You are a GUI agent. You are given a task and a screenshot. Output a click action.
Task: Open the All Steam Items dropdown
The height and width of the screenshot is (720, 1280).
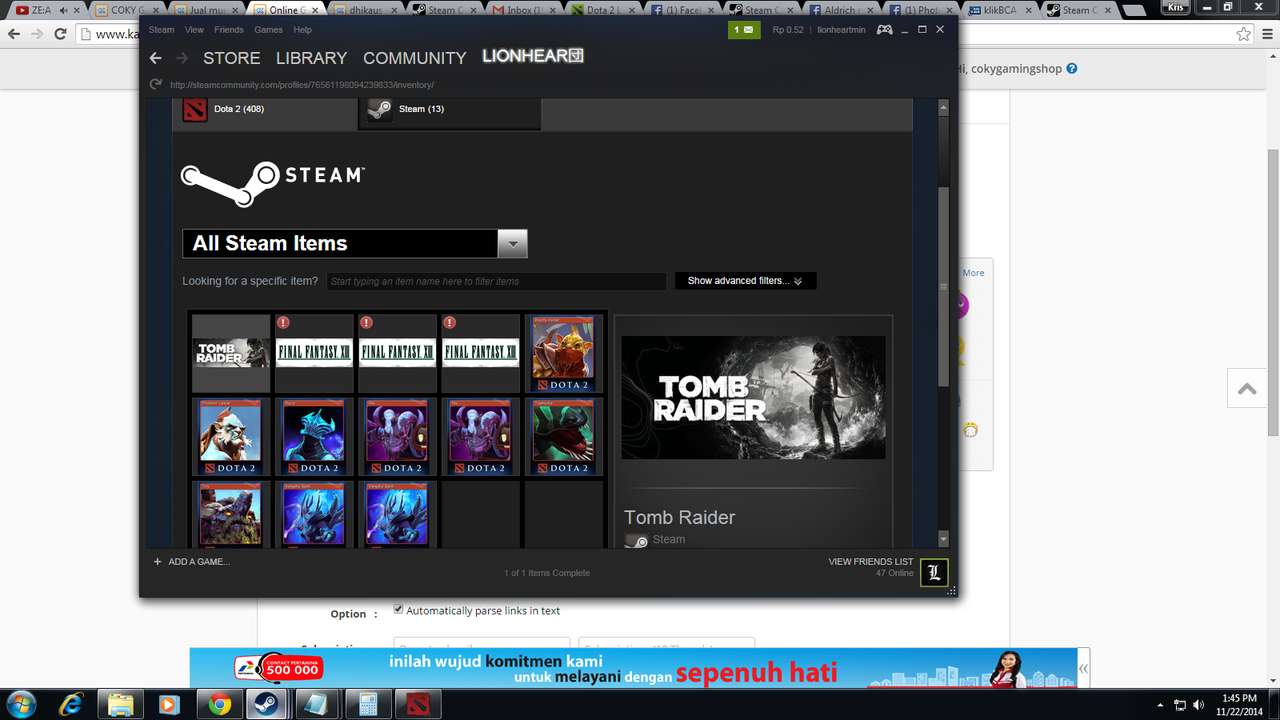coord(512,244)
